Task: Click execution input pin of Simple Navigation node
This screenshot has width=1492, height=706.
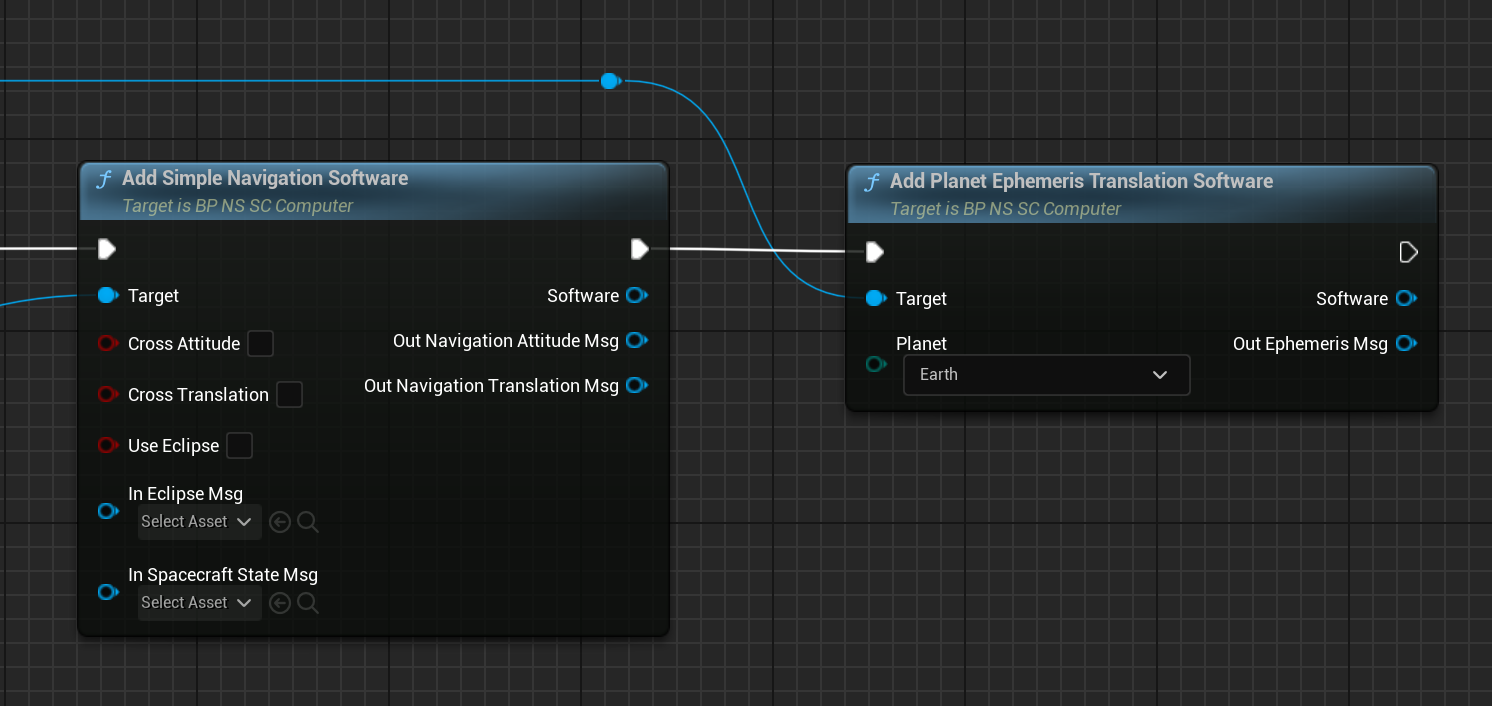Action: (x=107, y=249)
